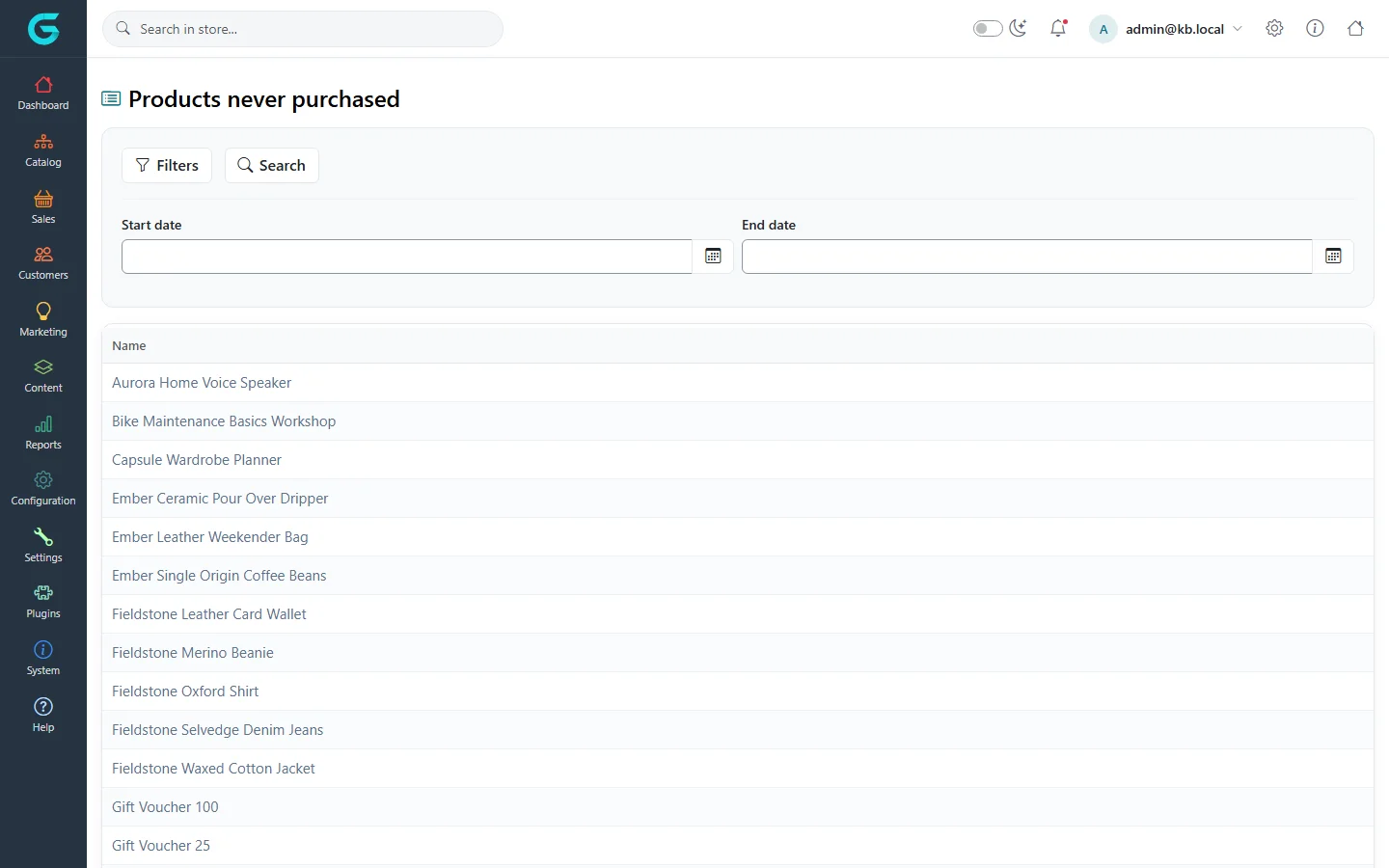Select Fieldstone Oxford Shirt row
This screenshot has height=868, width=1389.
coord(738,692)
